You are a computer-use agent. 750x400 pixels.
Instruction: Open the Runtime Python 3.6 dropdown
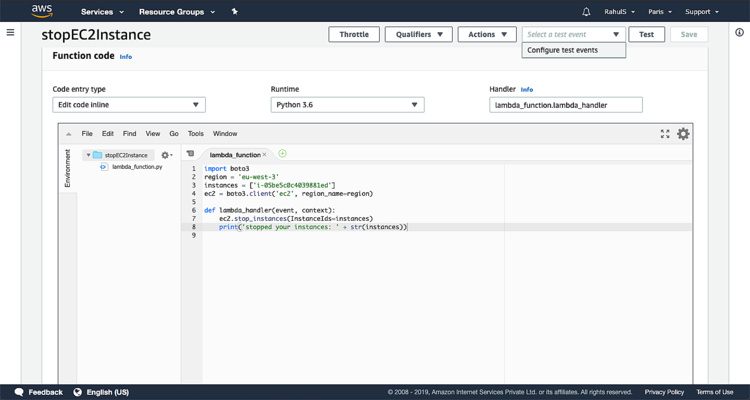pyautogui.click(x=347, y=104)
